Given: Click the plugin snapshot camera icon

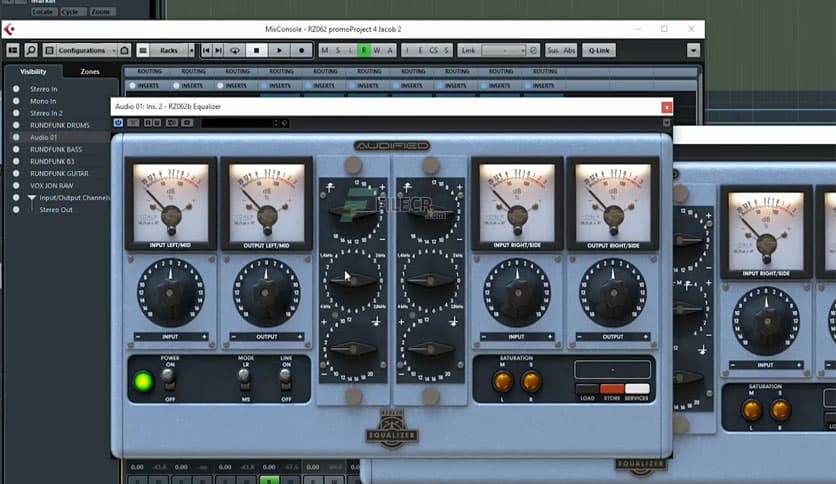Looking at the screenshot, I should pos(187,123).
